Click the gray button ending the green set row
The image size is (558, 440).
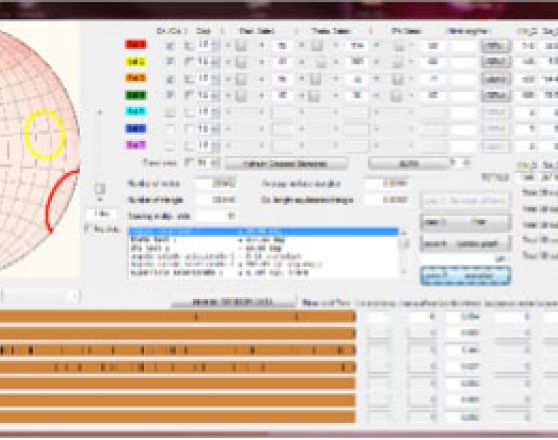tap(496, 95)
